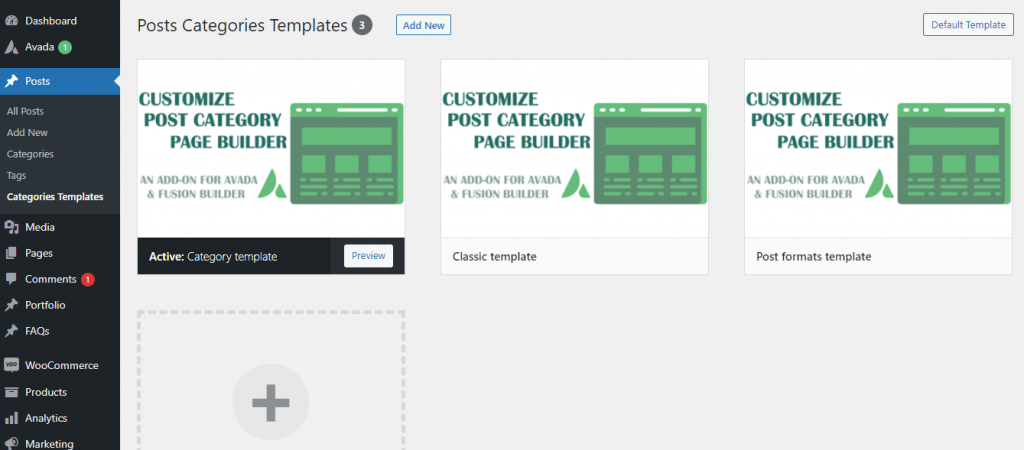
Task: Click the plus icon to add template
Action: [x=270, y=402]
